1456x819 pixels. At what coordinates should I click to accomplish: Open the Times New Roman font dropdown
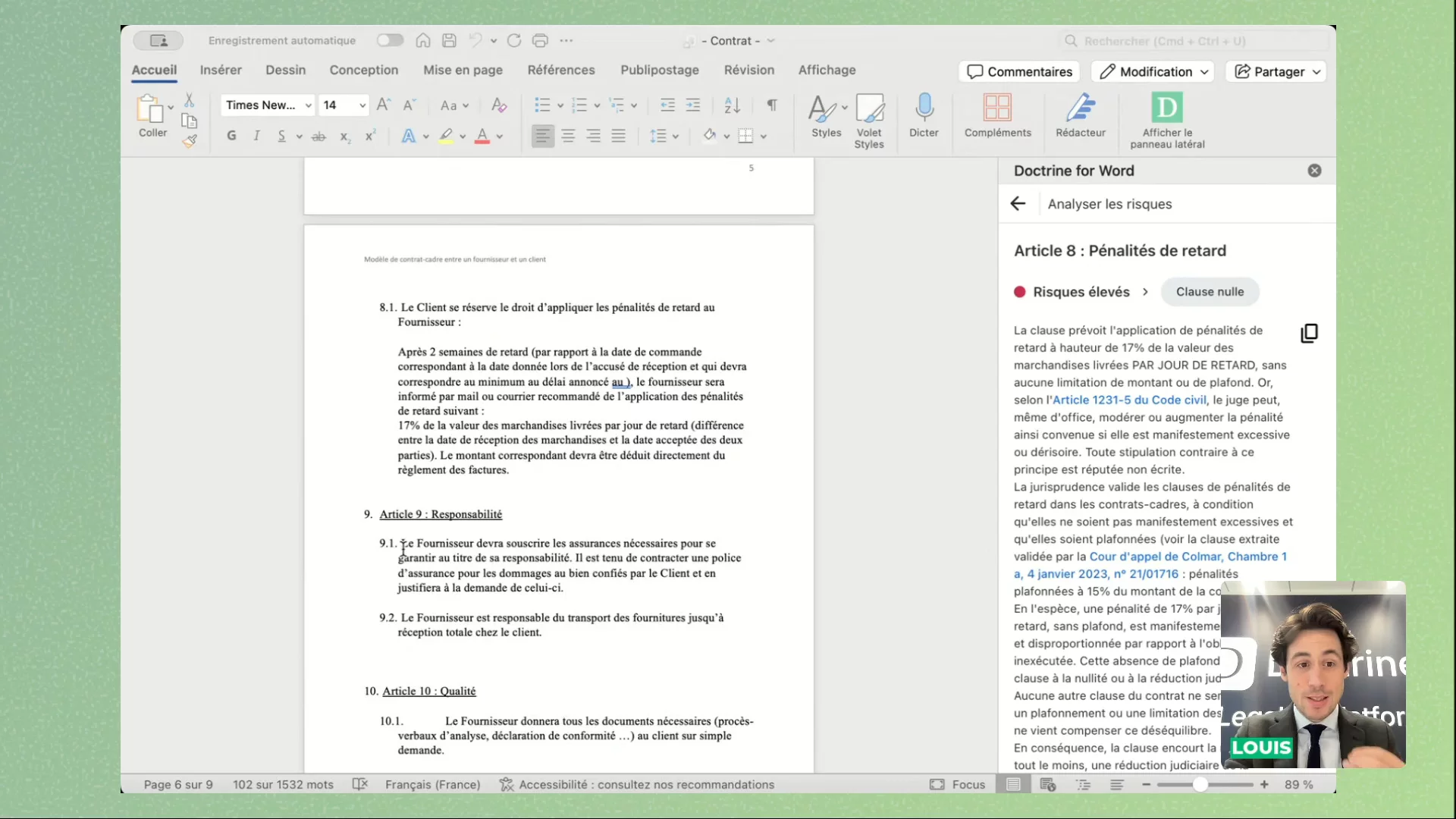pos(308,105)
